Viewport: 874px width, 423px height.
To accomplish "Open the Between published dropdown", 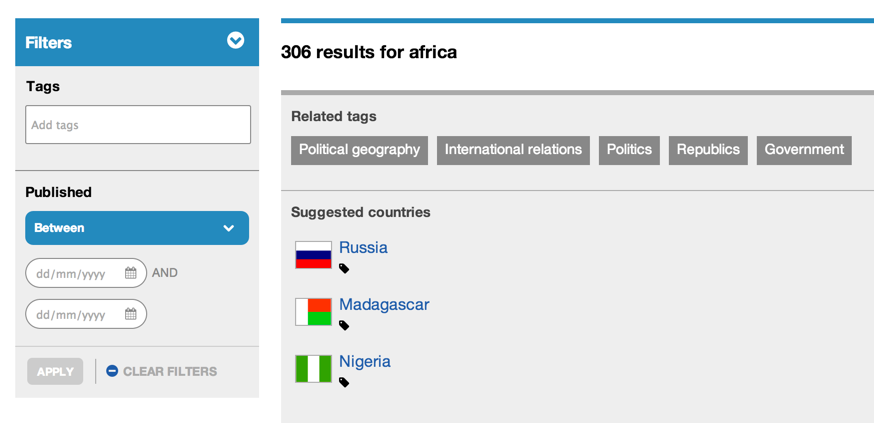I will [137, 228].
